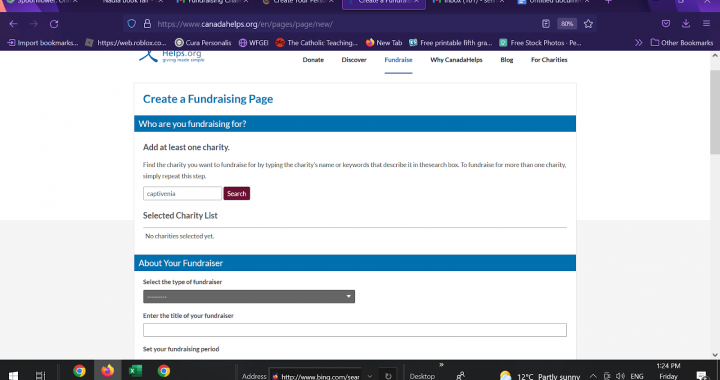Screen dimensions: 720x380
Task: Click the CanadaHelps logo
Action: (x=172, y=57)
